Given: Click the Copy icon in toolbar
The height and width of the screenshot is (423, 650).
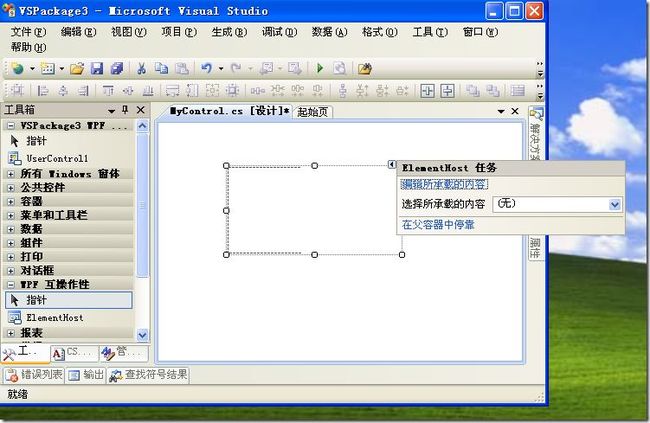Looking at the screenshot, I should [161, 68].
